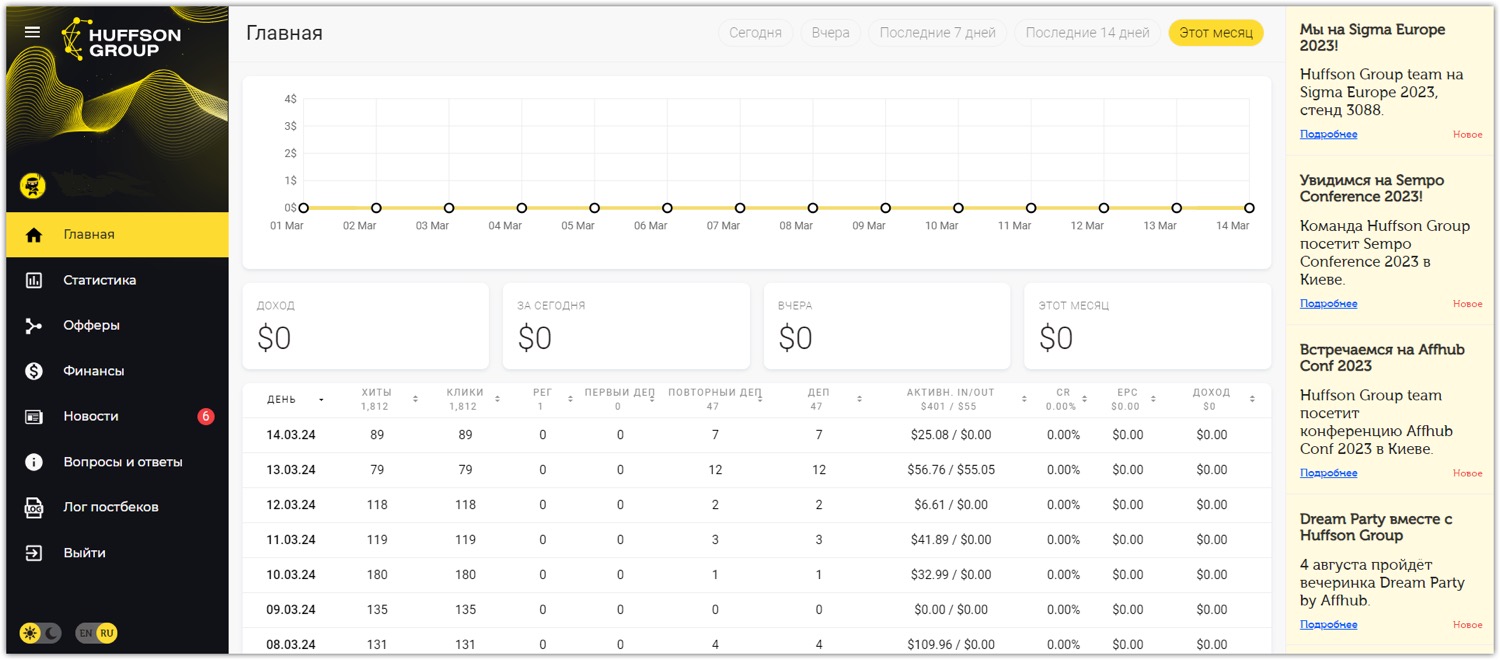The width and height of the screenshot is (1500, 660).
Task: Sort table by Доход column
Action: pos(1252,399)
